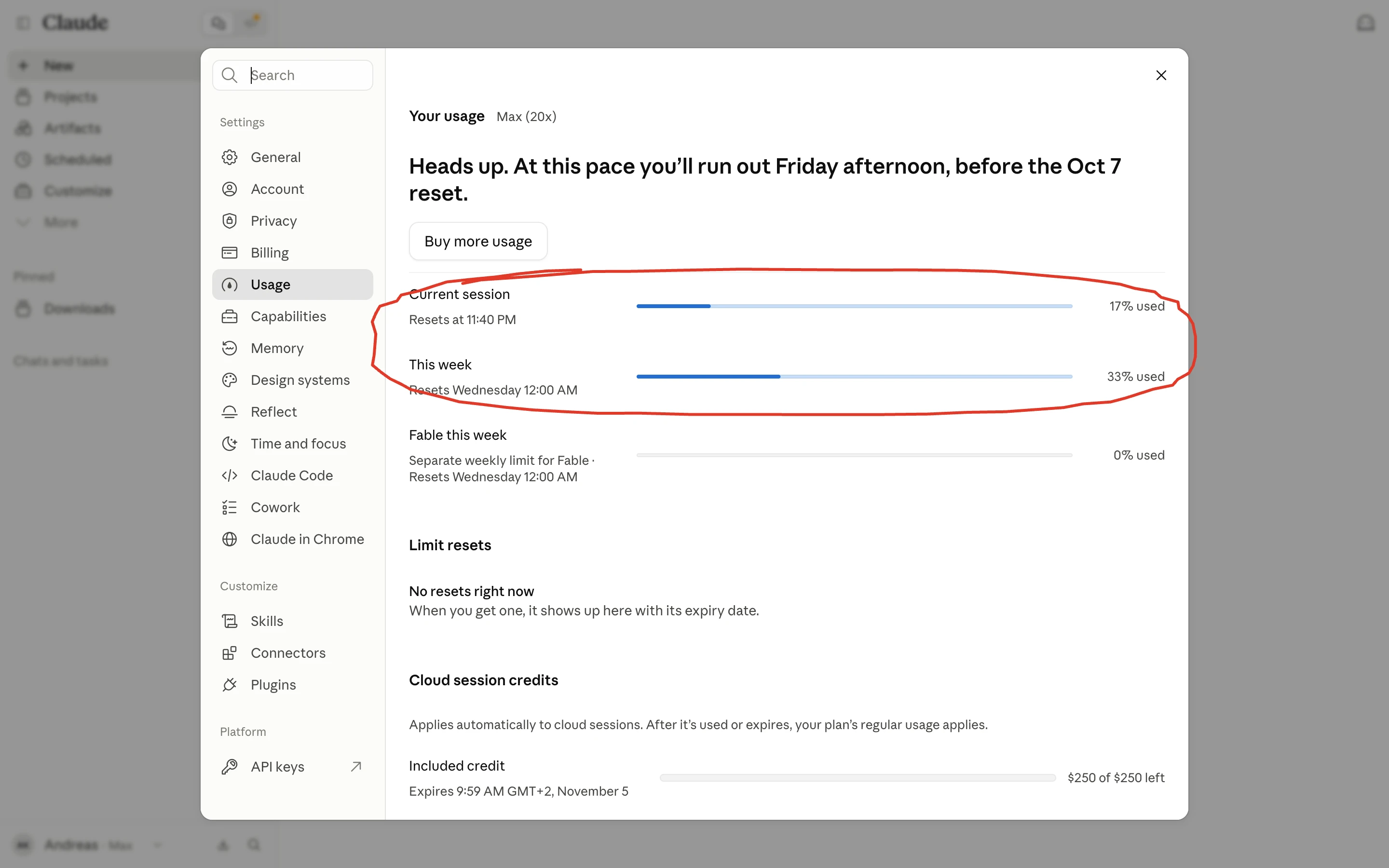Click the Memory icon
1389x868 pixels.
tap(230, 348)
